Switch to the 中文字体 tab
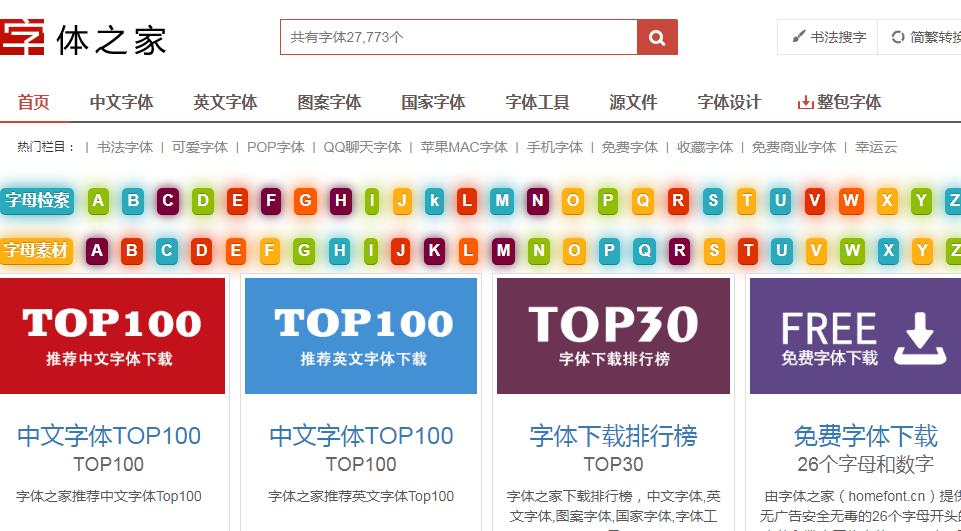The width and height of the screenshot is (961, 531). pyautogui.click(x=121, y=102)
